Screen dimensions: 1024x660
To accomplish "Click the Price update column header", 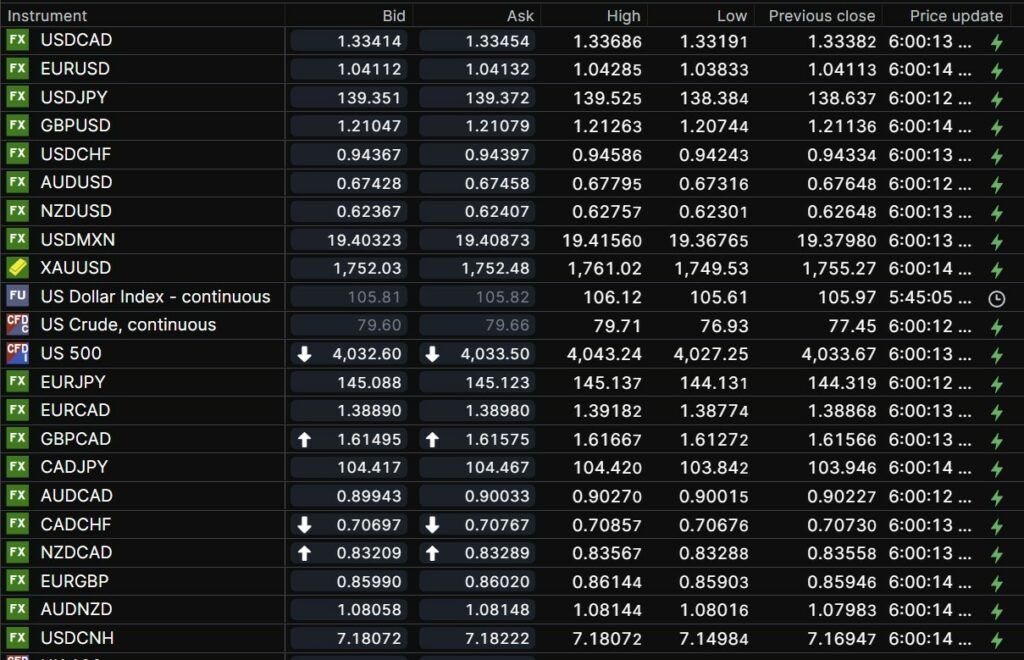I will click(956, 16).
